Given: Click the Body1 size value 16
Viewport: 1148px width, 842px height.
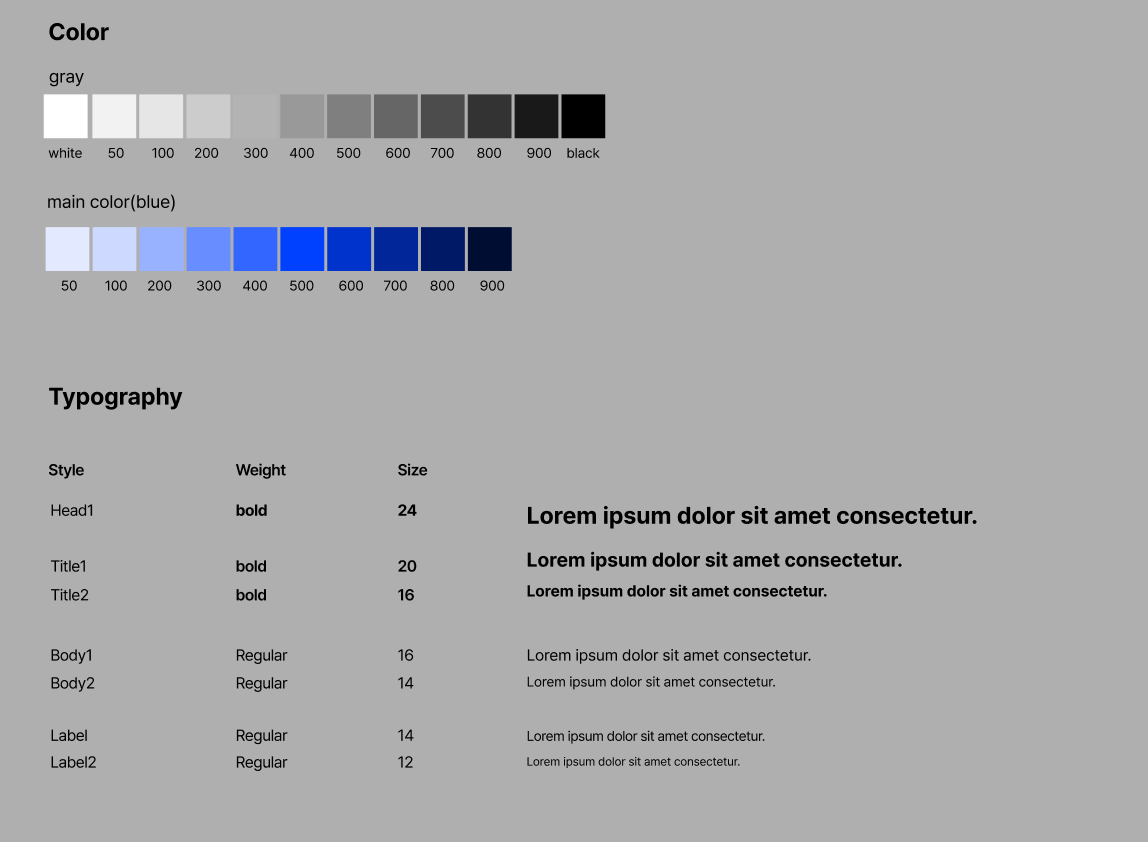Looking at the screenshot, I should (406, 655).
